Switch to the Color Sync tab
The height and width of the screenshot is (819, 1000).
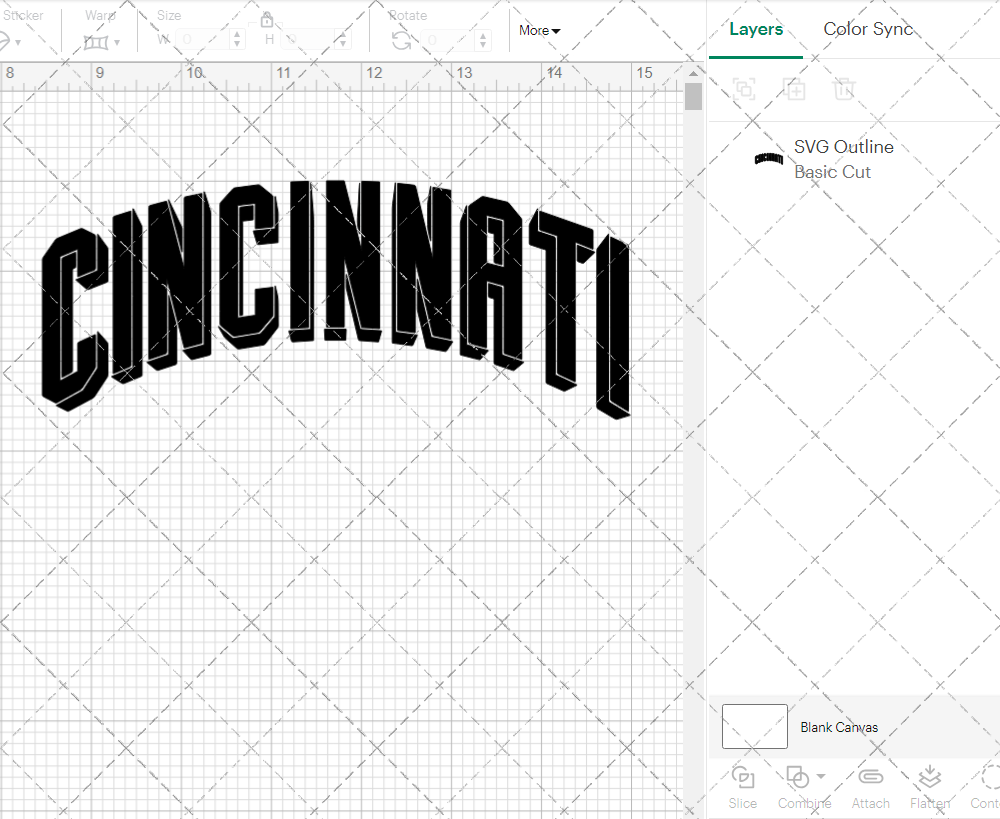click(868, 29)
